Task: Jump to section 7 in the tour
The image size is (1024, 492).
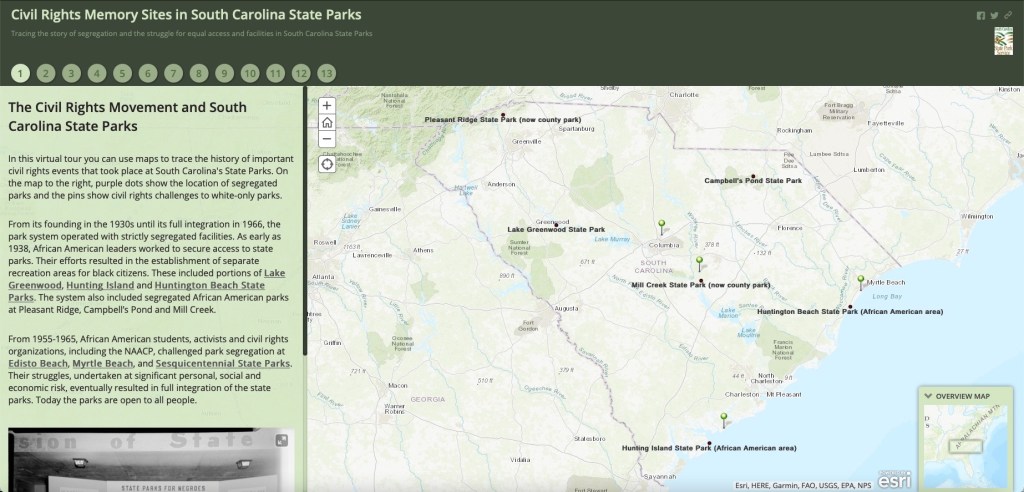Action: click(x=173, y=73)
